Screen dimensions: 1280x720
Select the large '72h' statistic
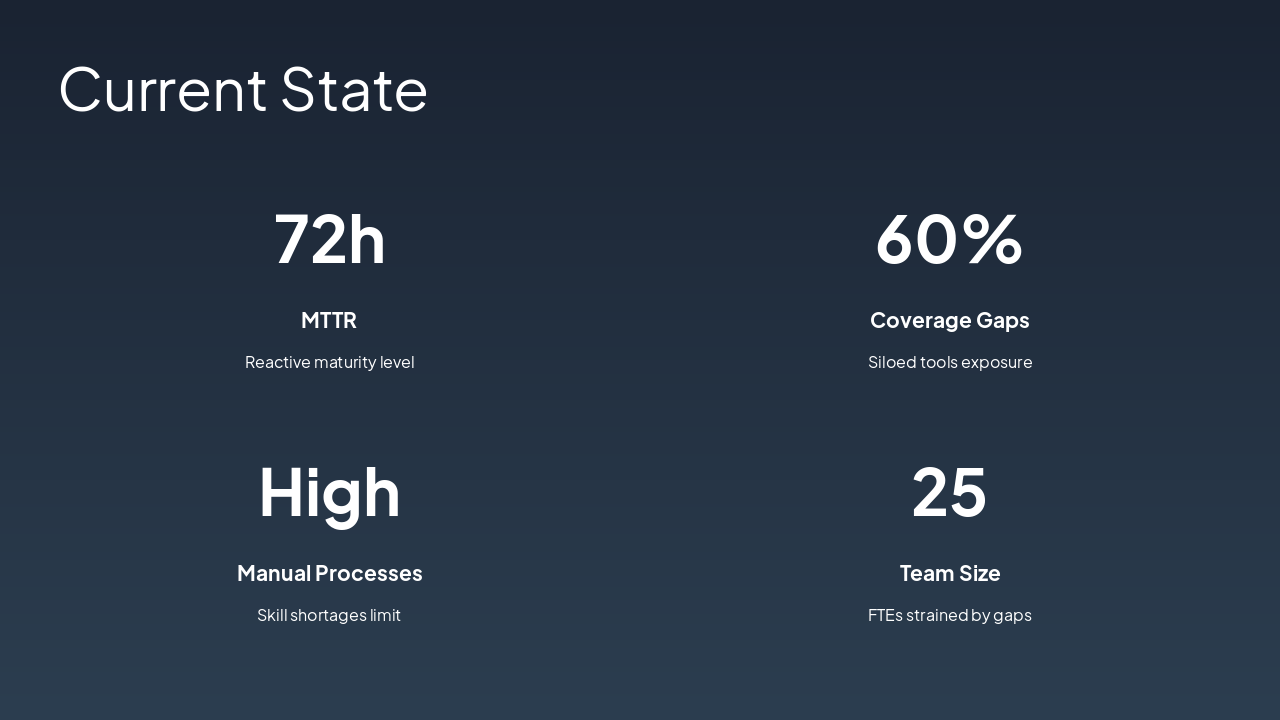329,240
